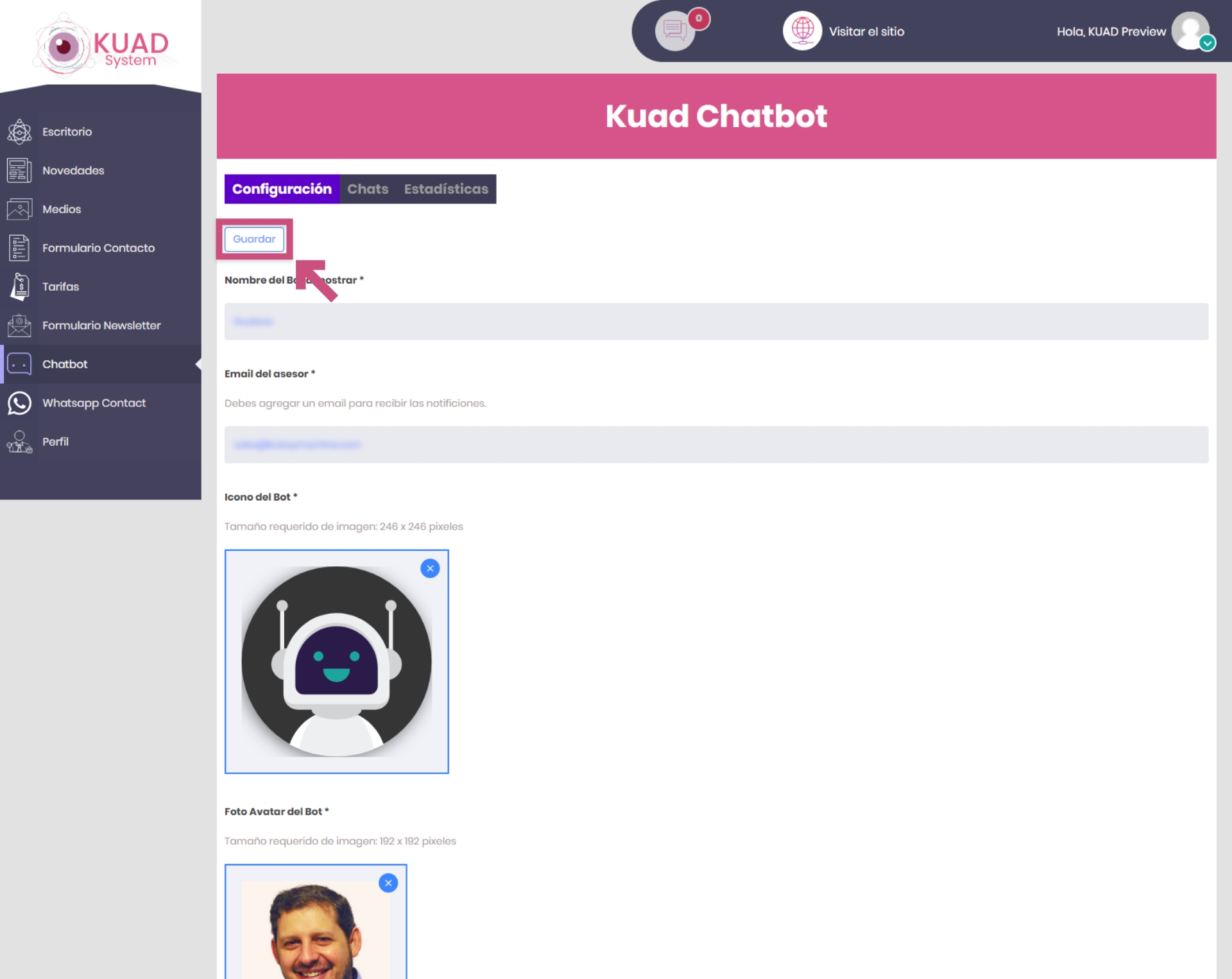Click the globe icon for site visit

pos(802,30)
